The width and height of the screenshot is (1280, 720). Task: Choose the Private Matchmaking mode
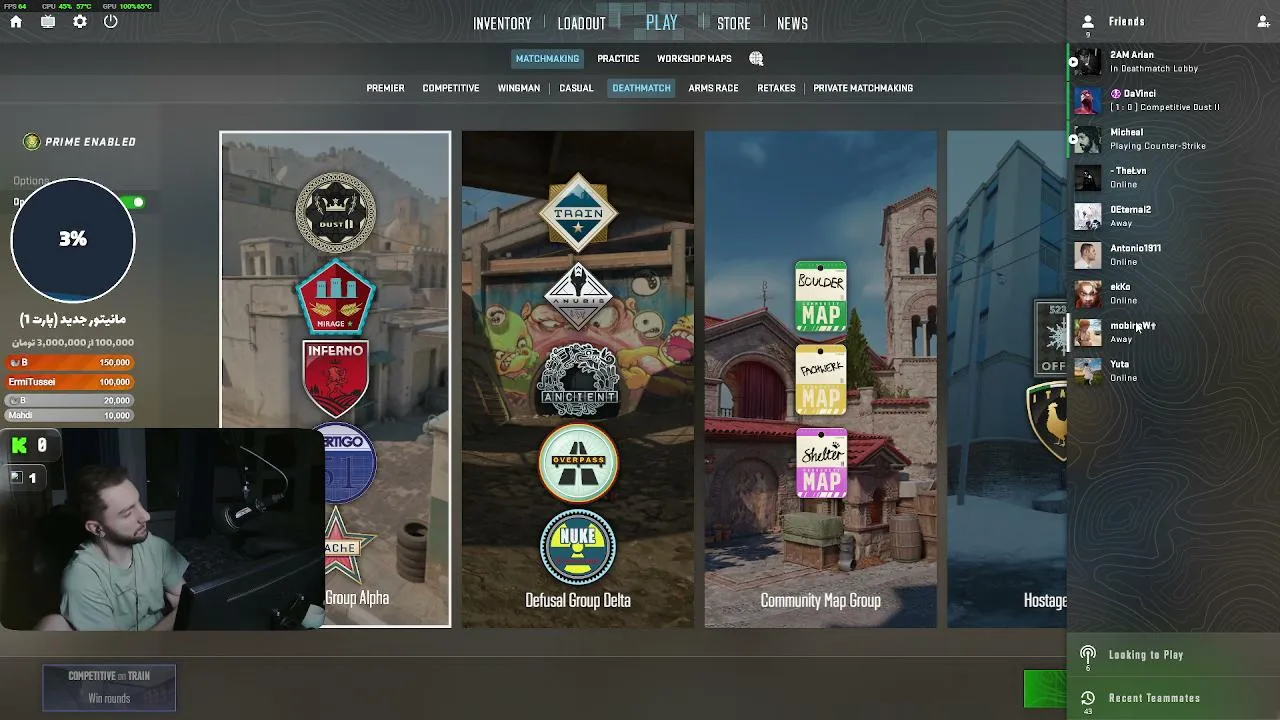(x=863, y=88)
